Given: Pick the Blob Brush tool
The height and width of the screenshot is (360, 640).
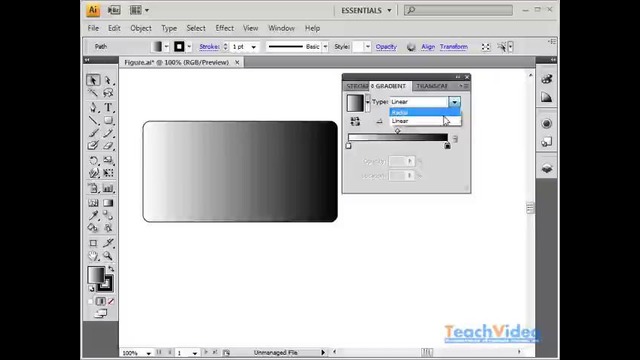Looking at the screenshot, I should coord(93,146).
